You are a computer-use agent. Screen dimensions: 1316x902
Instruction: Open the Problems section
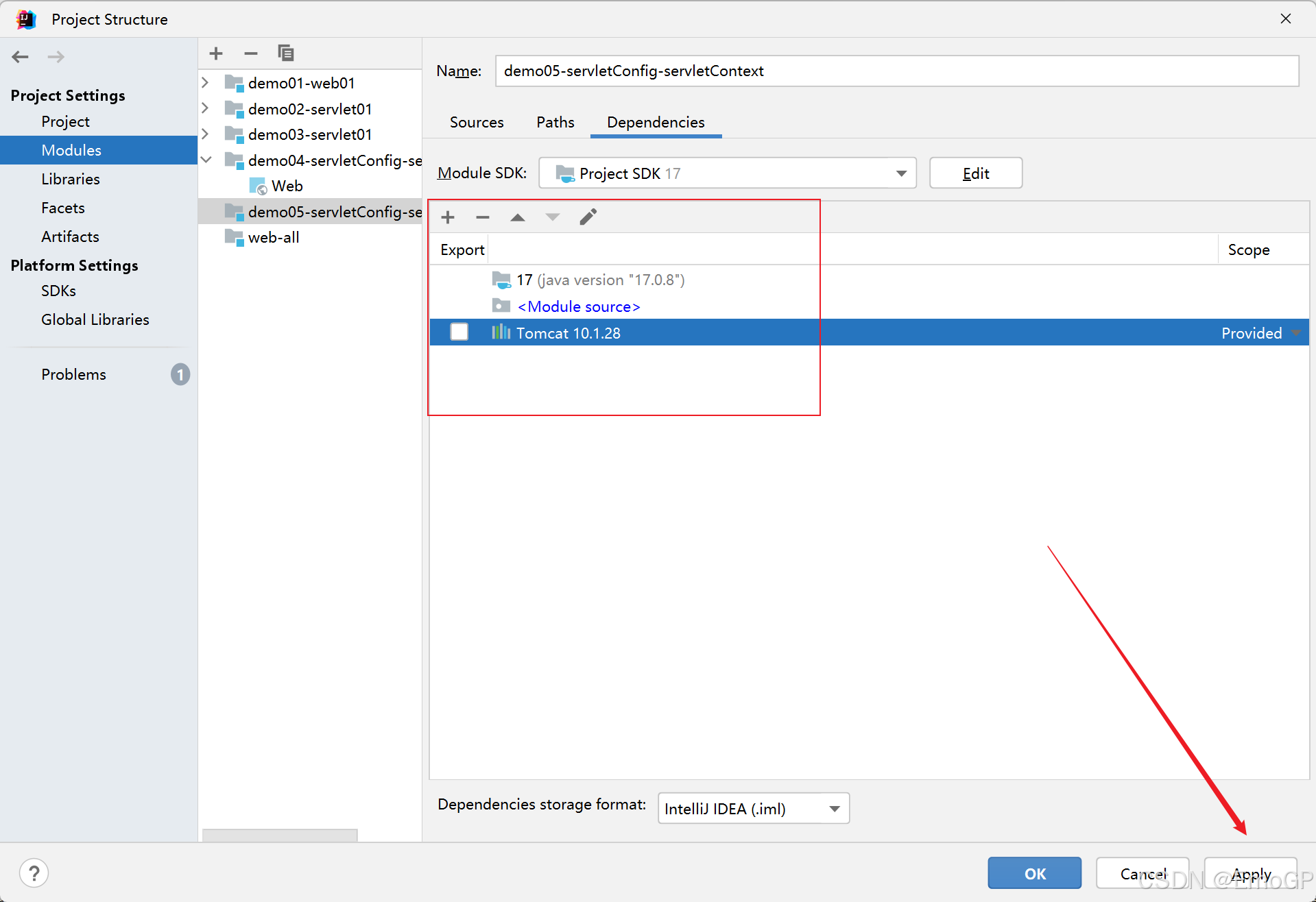[x=73, y=374]
